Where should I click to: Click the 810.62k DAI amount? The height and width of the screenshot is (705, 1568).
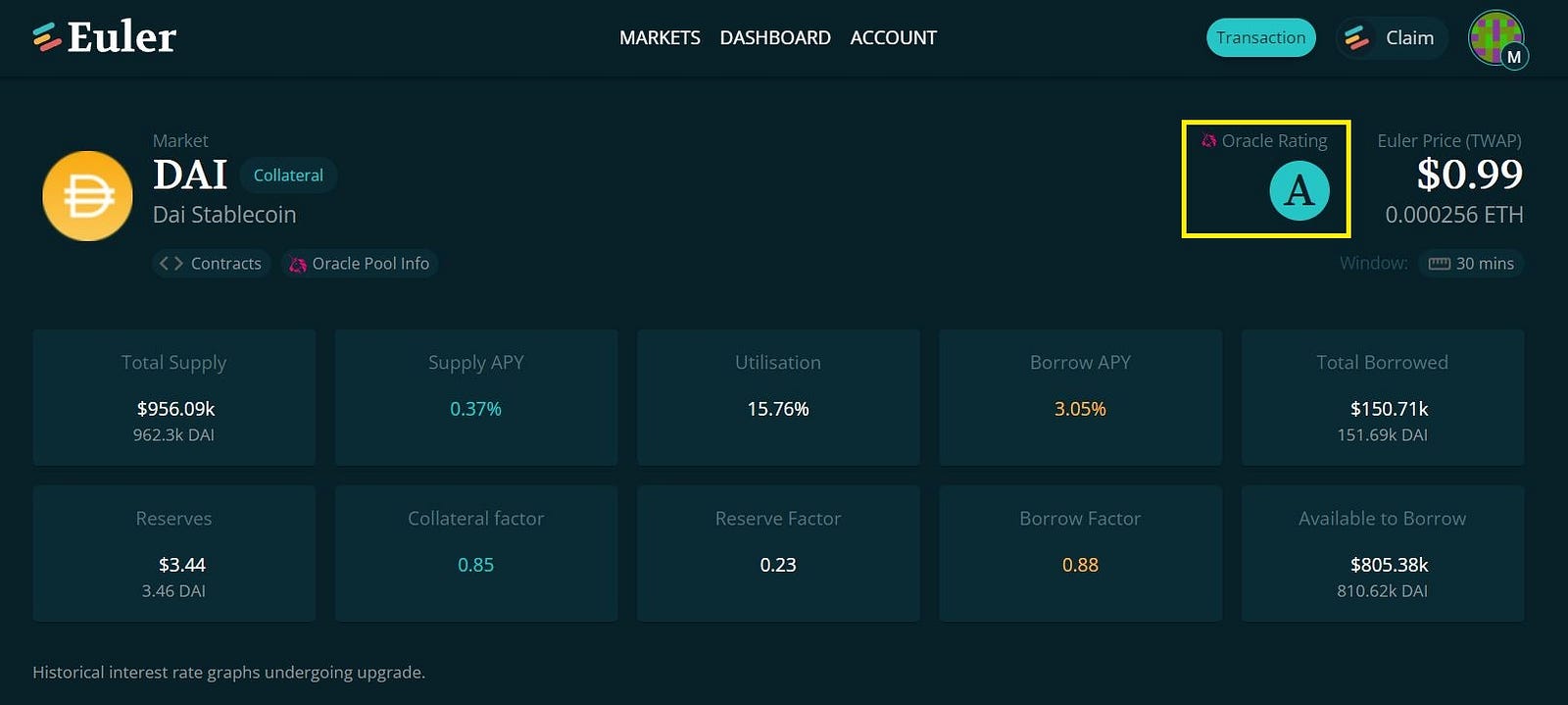point(1382,591)
